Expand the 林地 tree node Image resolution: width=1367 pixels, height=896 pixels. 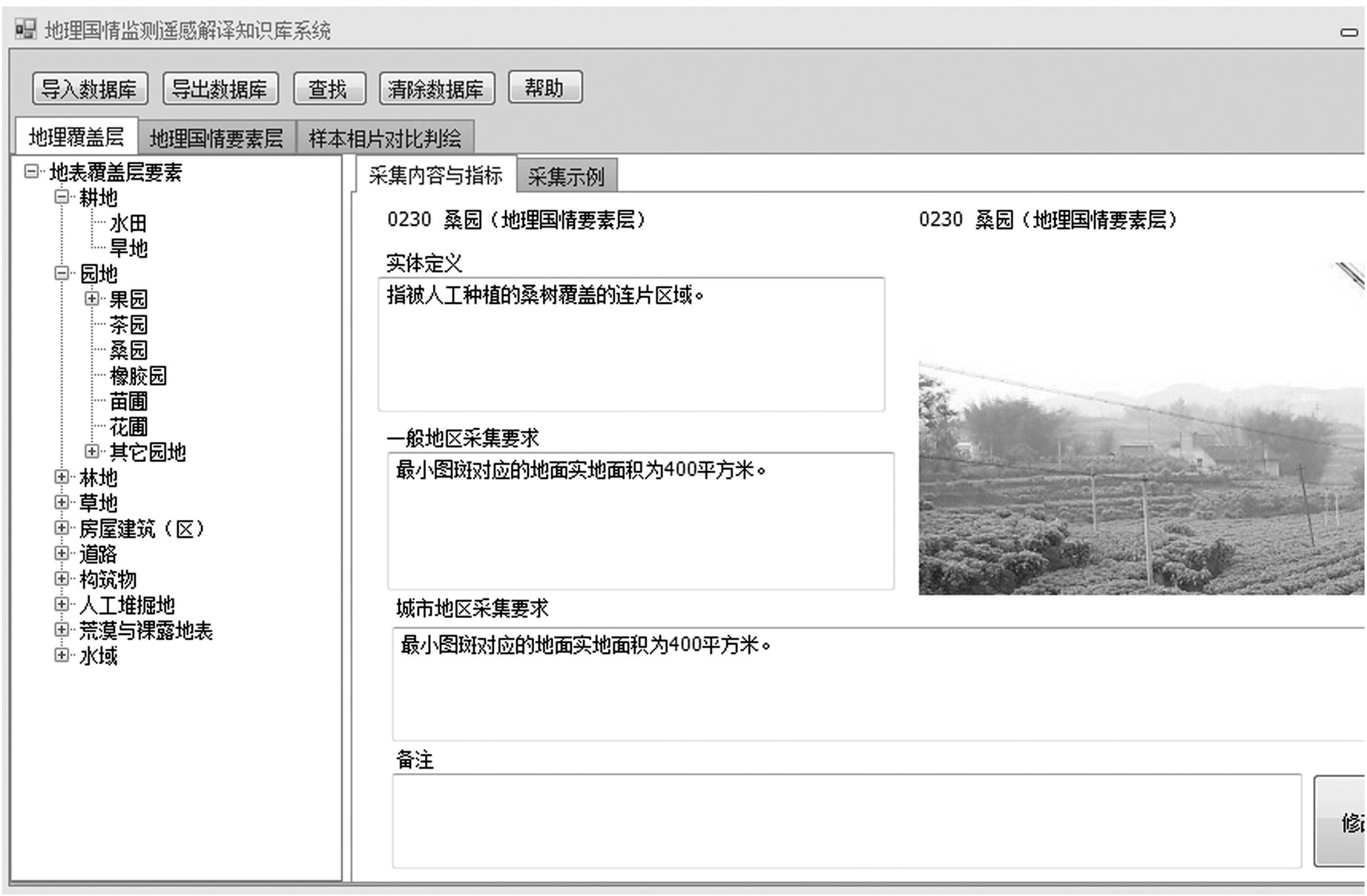[62, 477]
